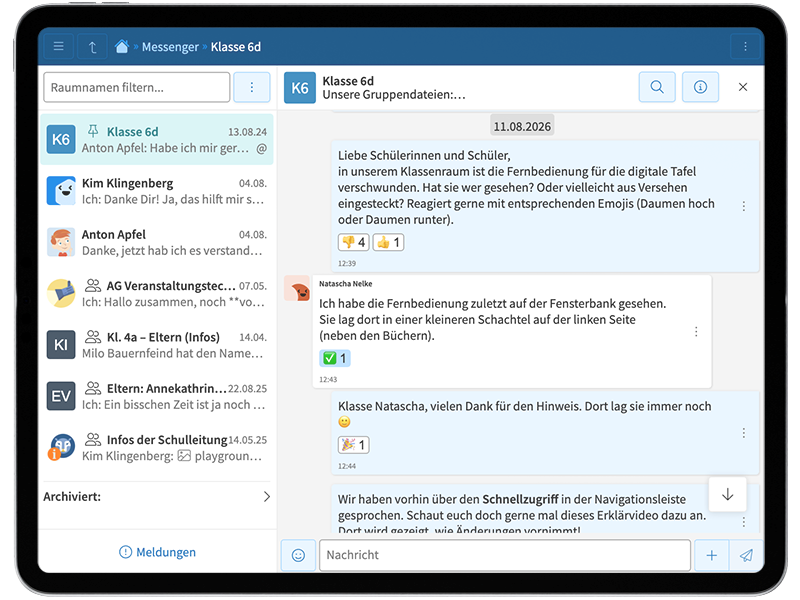Click the 12:43 message timestamp

(x=328, y=379)
